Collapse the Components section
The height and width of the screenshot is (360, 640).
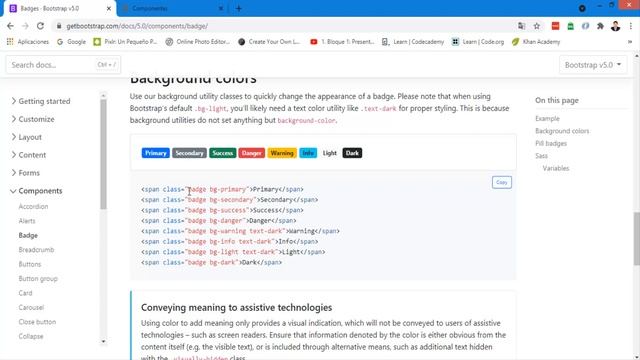point(37,191)
